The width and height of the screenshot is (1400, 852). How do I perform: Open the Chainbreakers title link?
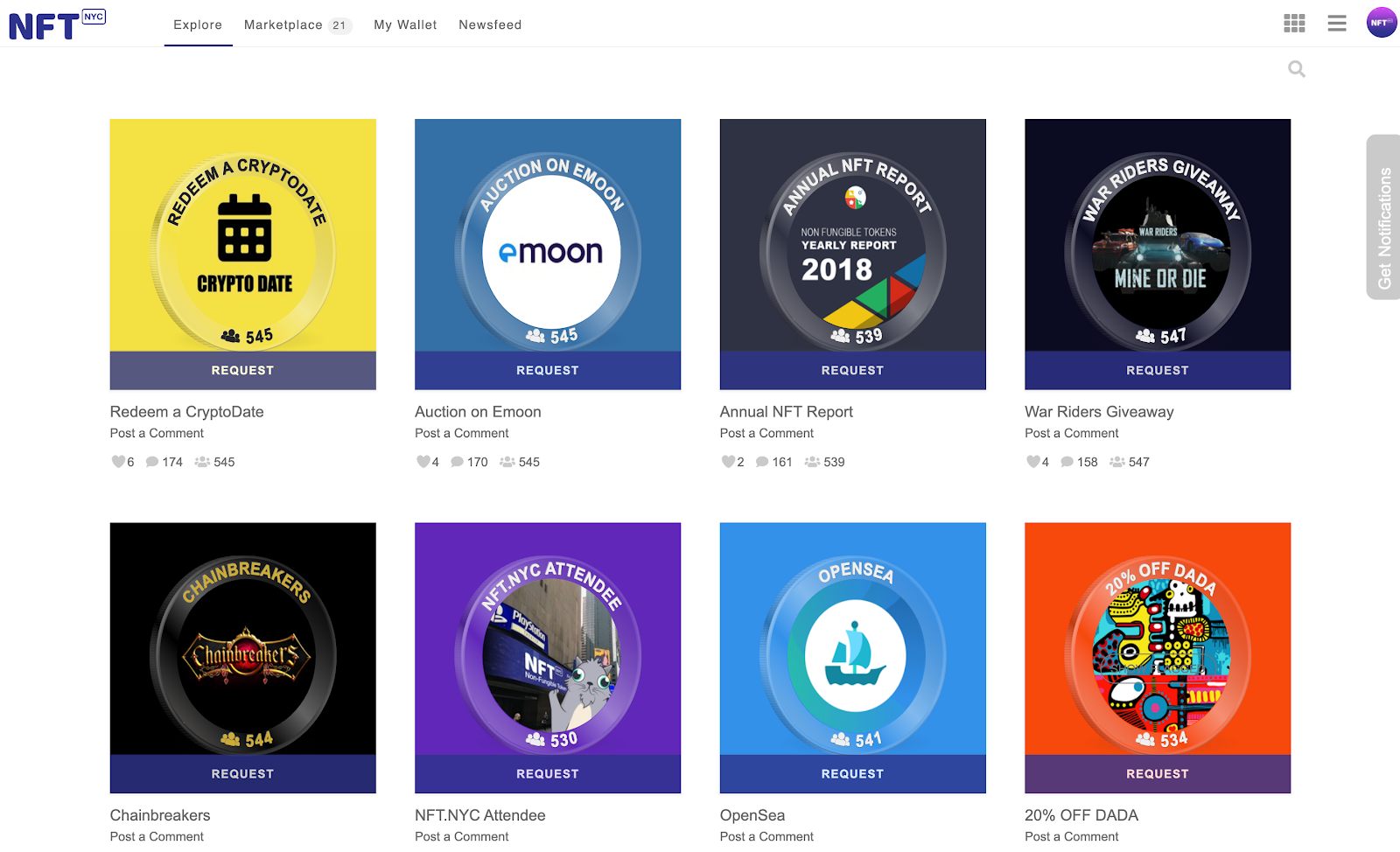coord(160,815)
